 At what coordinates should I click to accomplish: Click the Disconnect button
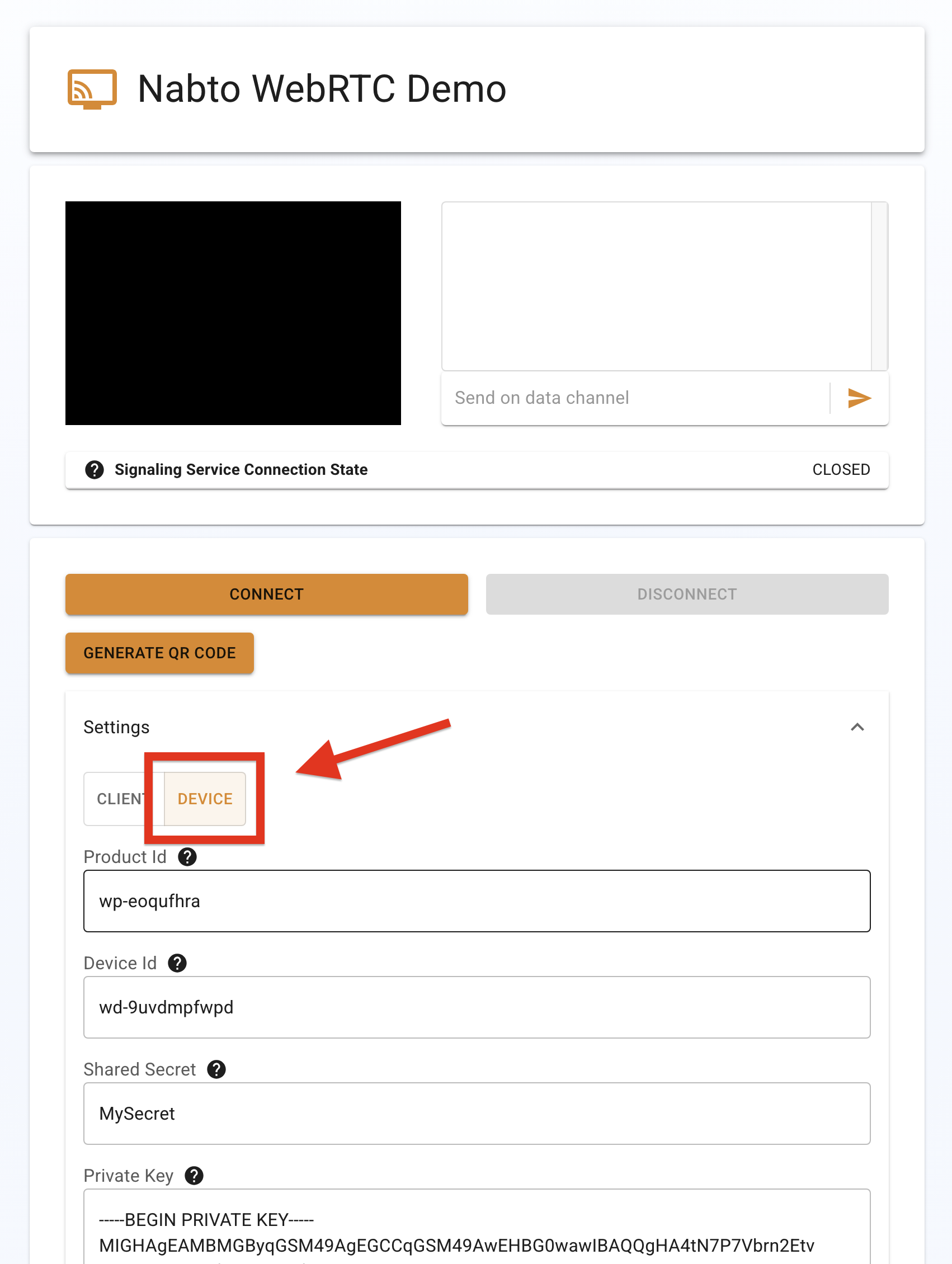click(x=687, y=595)
